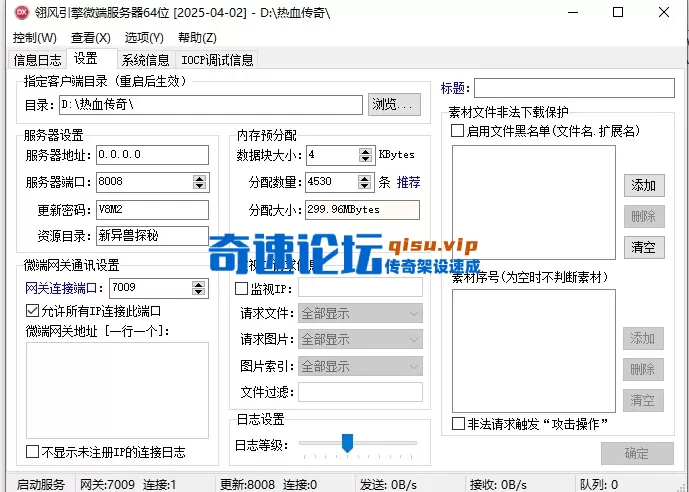Screen dimensions: 689x492
Task: Click the 接收: 0B/s status entry
Action: coord(498,485)
